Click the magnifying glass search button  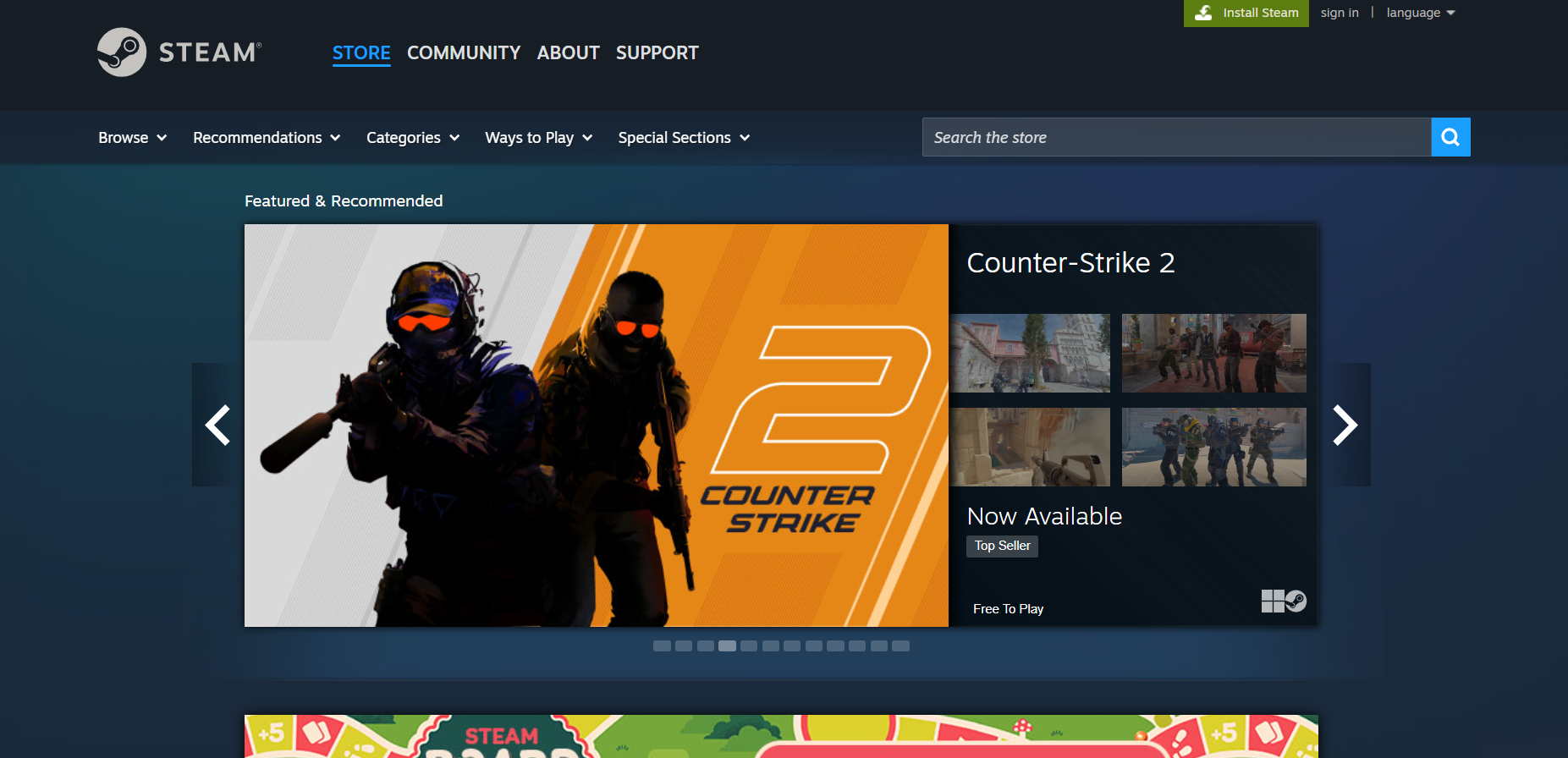click(x=1450, y=137)
